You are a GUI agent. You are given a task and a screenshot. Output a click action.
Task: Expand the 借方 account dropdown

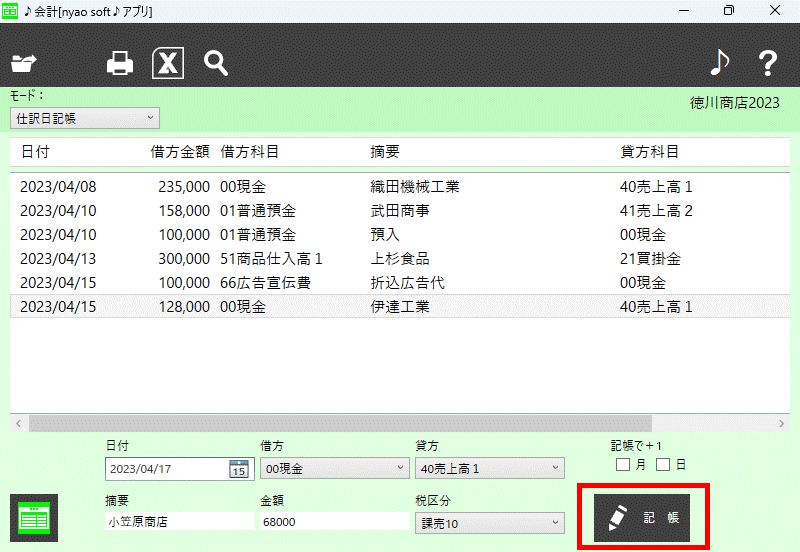(332, 468)
